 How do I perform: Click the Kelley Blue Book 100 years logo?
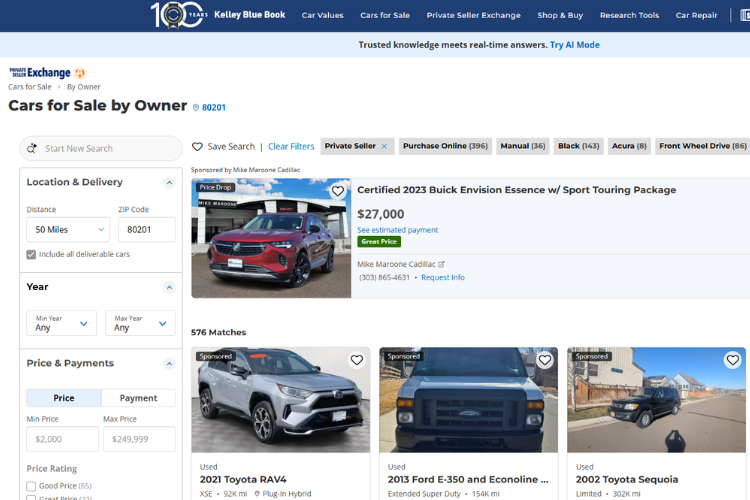click(218, 15)
